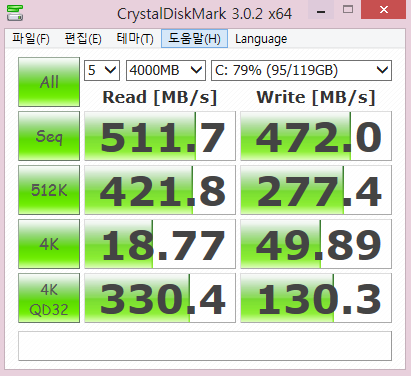Open the test count dropdown showing 5
The image size is (411, 376).
(102, 70)
